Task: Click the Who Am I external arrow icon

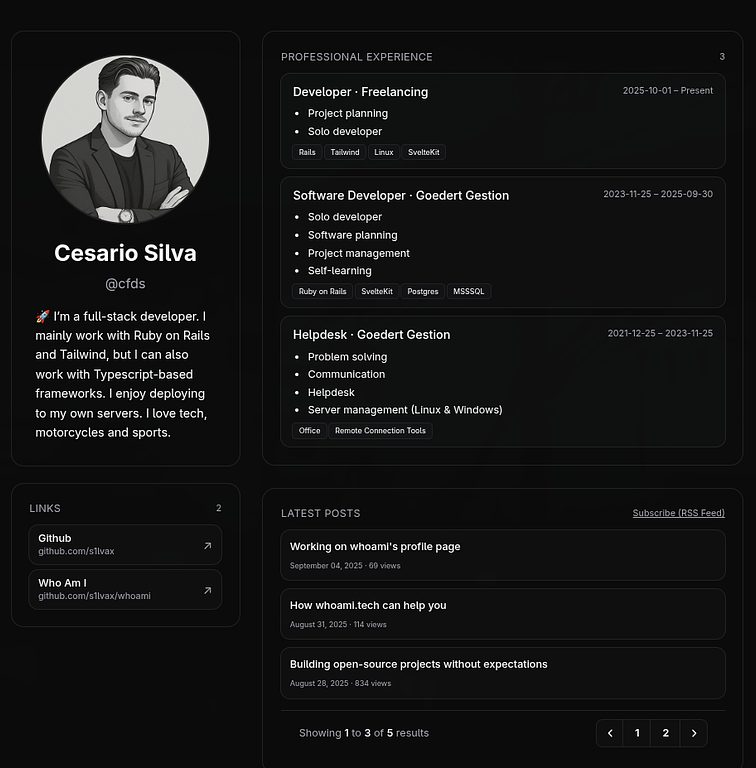Action: tap(207, 590)
